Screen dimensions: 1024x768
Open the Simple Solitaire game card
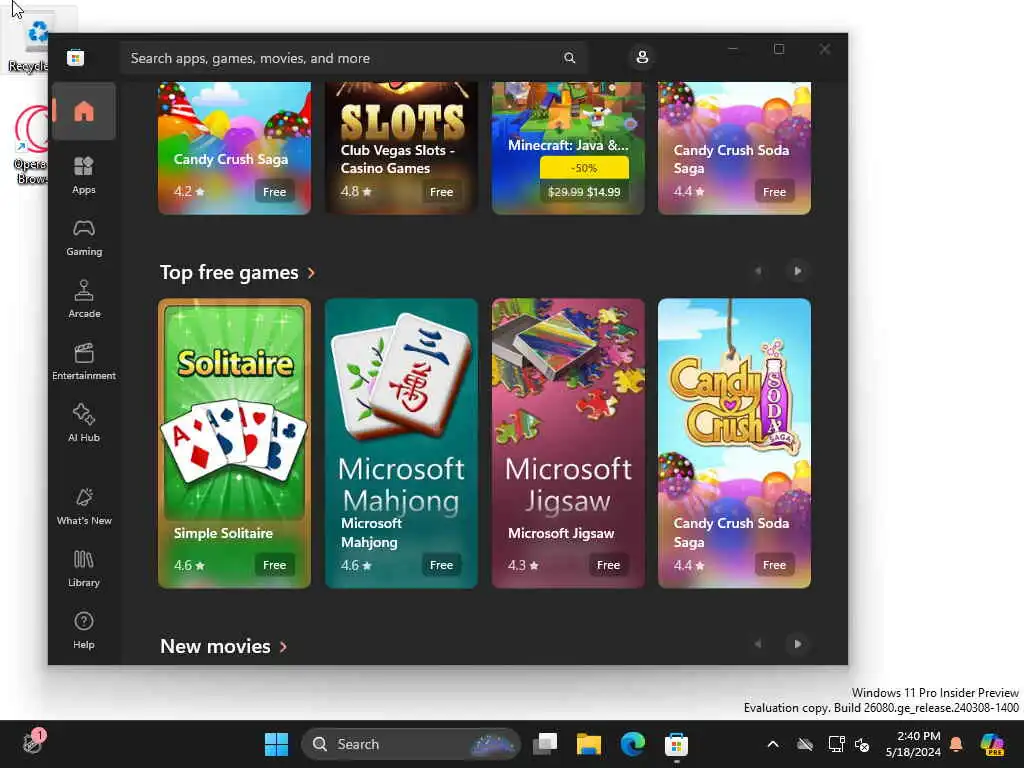(234, 443)
